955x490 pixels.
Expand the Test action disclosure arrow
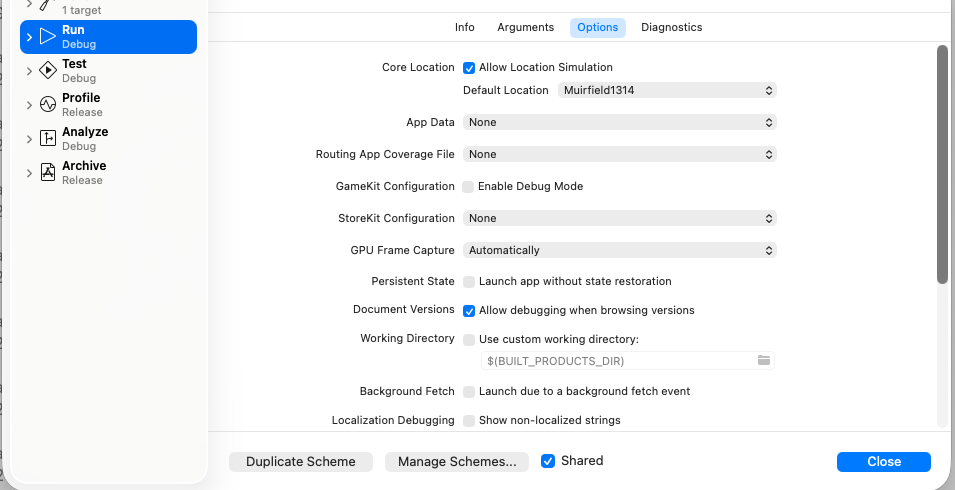tap(29, 71)
